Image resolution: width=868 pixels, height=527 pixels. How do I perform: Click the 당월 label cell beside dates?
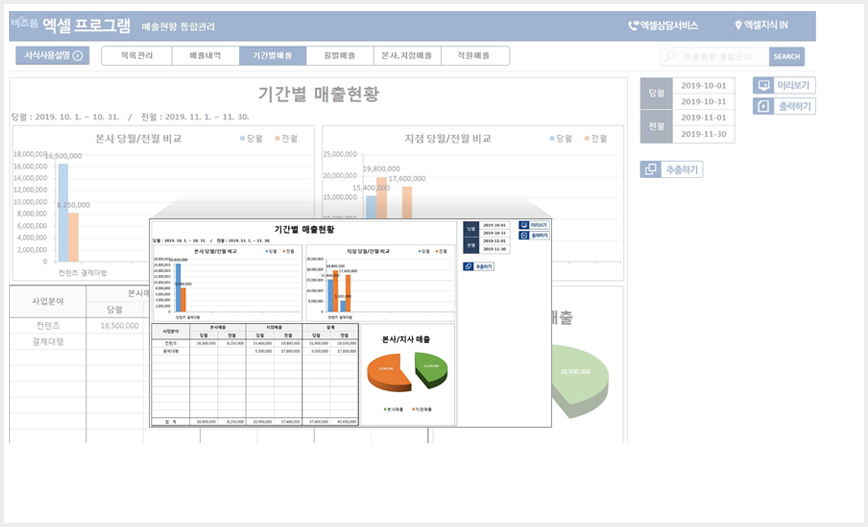657,94
